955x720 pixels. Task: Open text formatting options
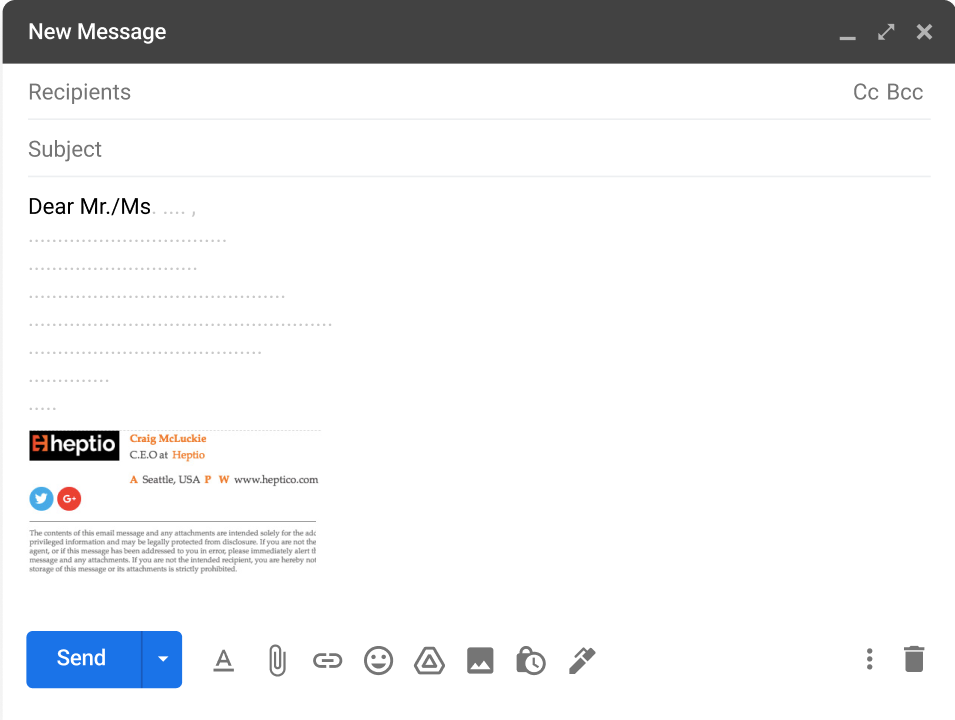click(x=224, y=660)
